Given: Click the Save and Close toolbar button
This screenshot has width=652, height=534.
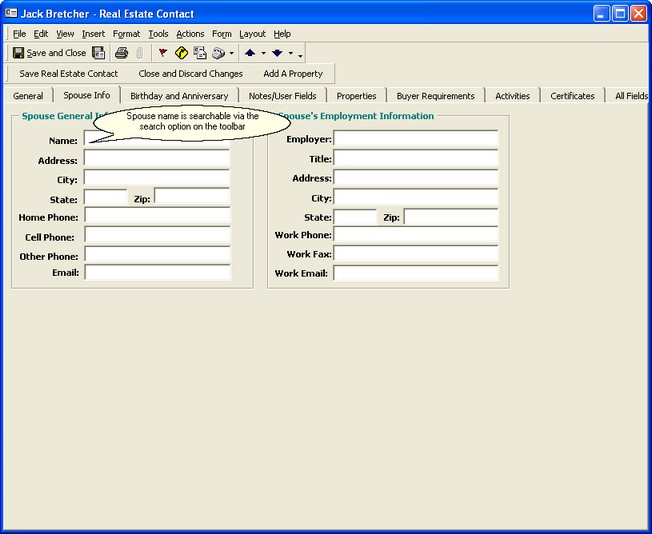Looking at the screenshot, I should 49,53.
